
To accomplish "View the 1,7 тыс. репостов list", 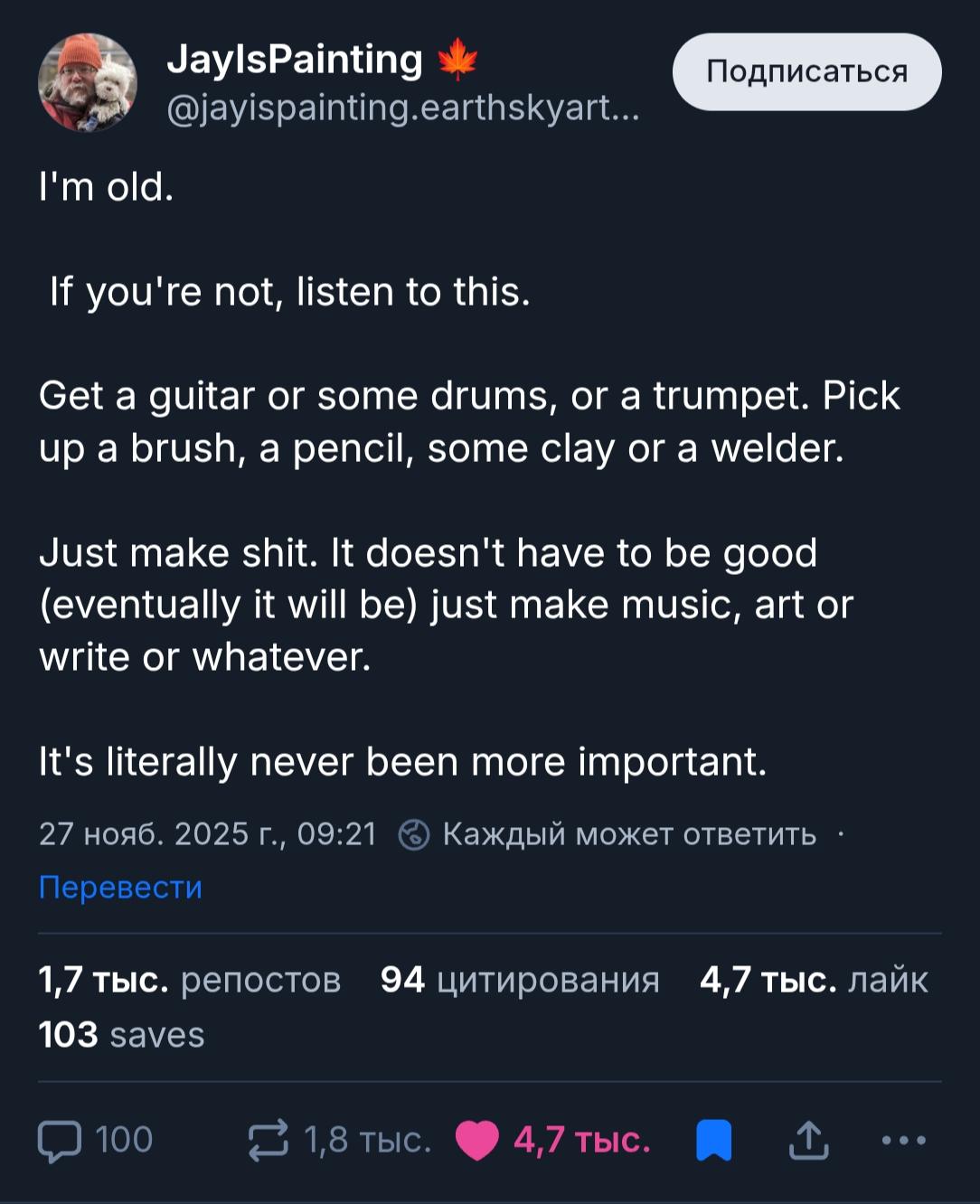I will (190, 980).
